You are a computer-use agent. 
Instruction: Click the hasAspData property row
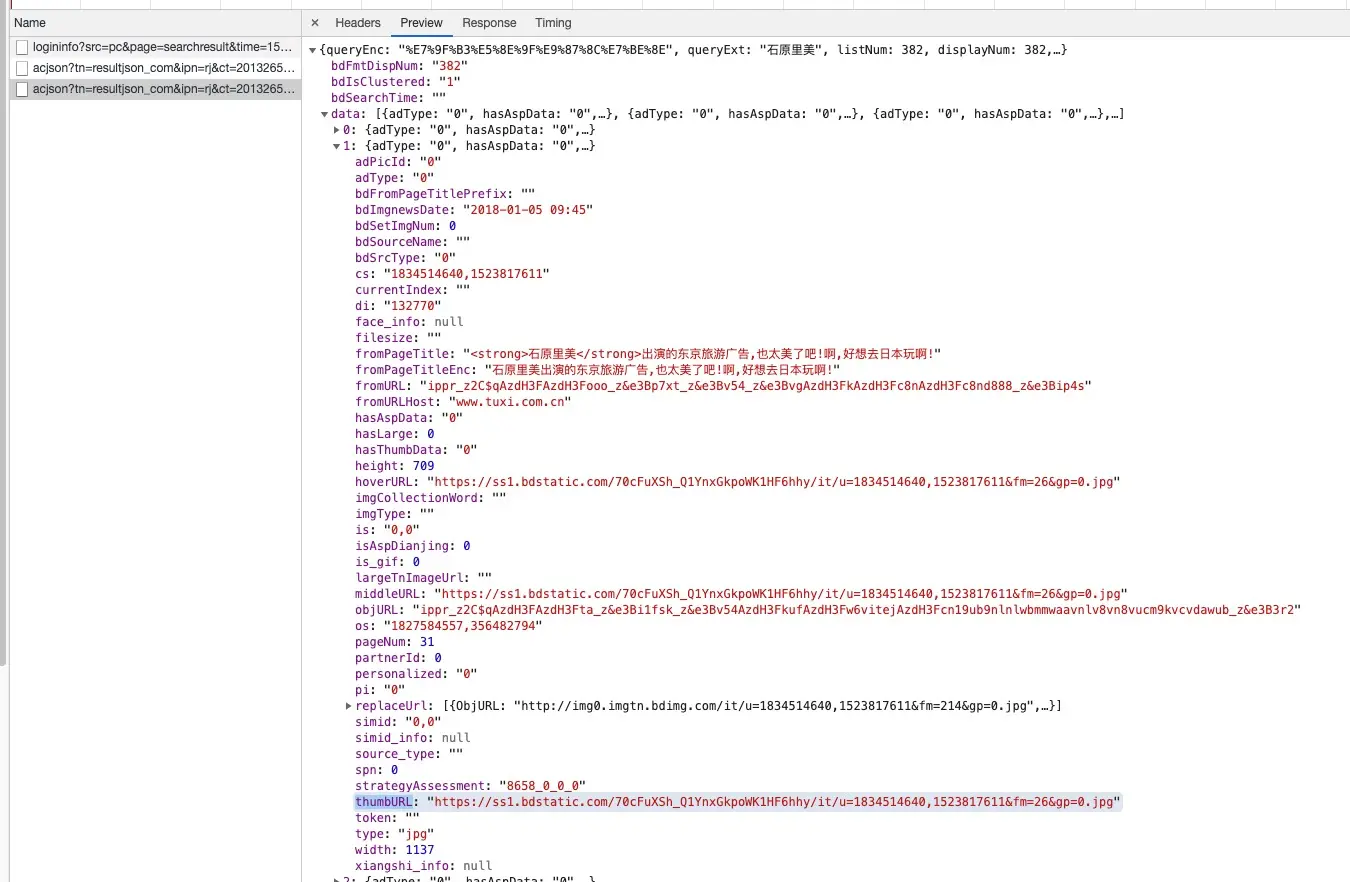pyautogui.click(x=409, y=418)
